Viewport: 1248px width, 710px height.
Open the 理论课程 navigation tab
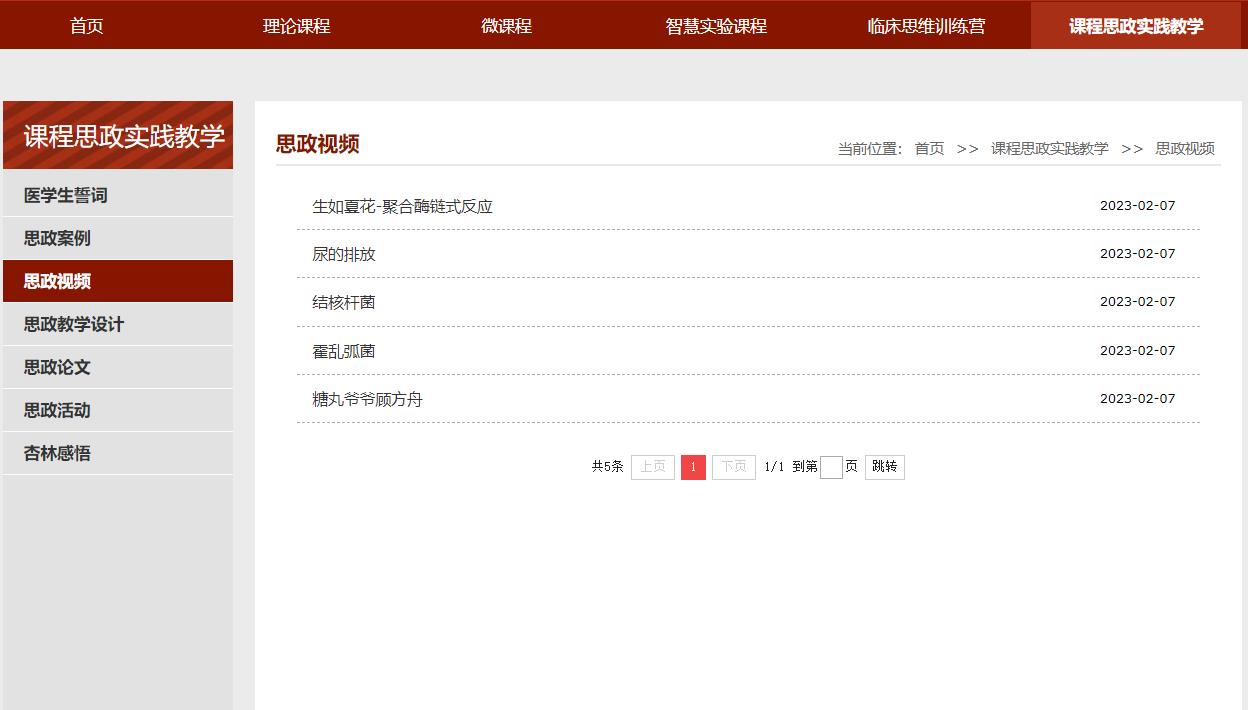point(295,25)
